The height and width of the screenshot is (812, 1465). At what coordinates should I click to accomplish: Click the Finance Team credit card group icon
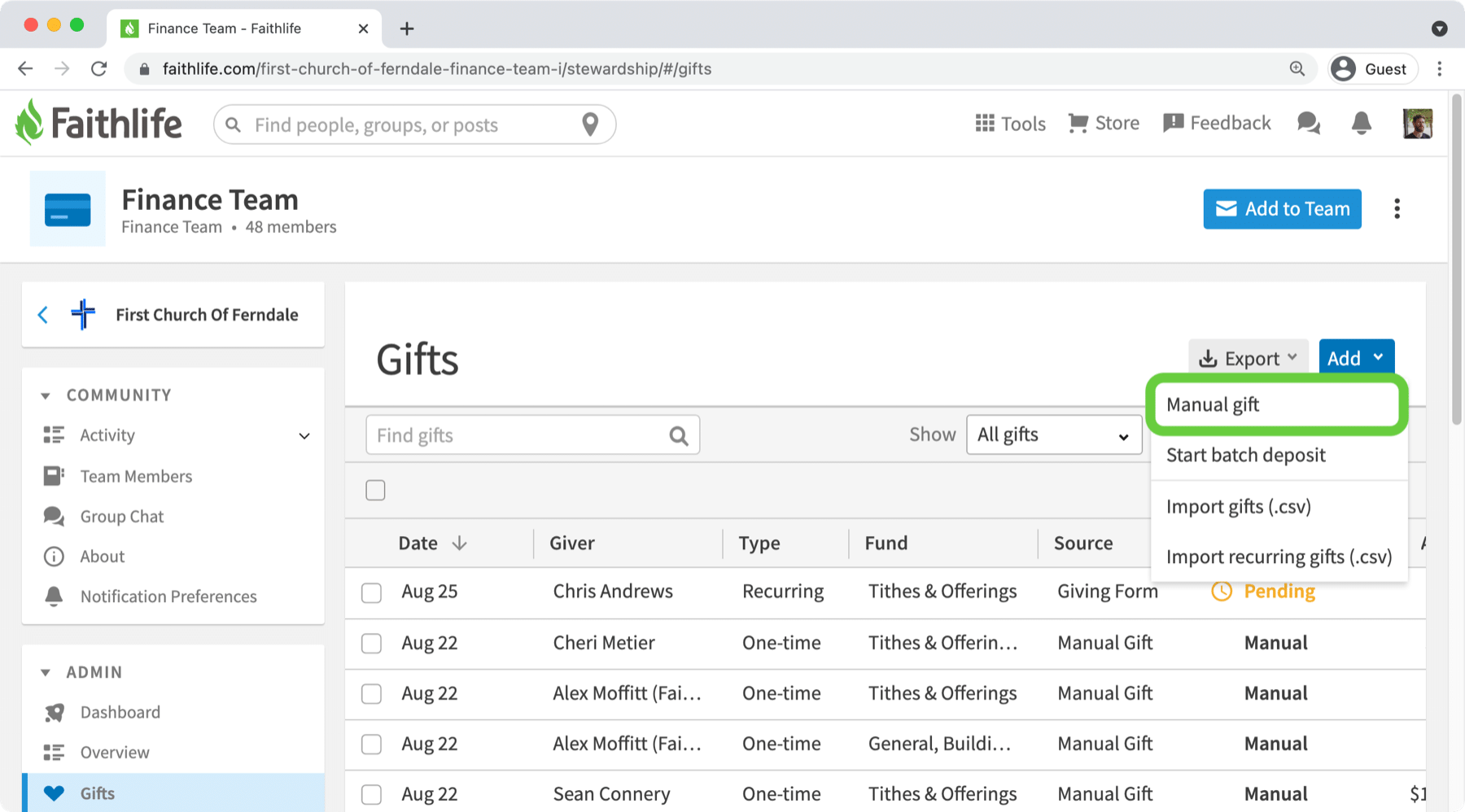(68, 209)
